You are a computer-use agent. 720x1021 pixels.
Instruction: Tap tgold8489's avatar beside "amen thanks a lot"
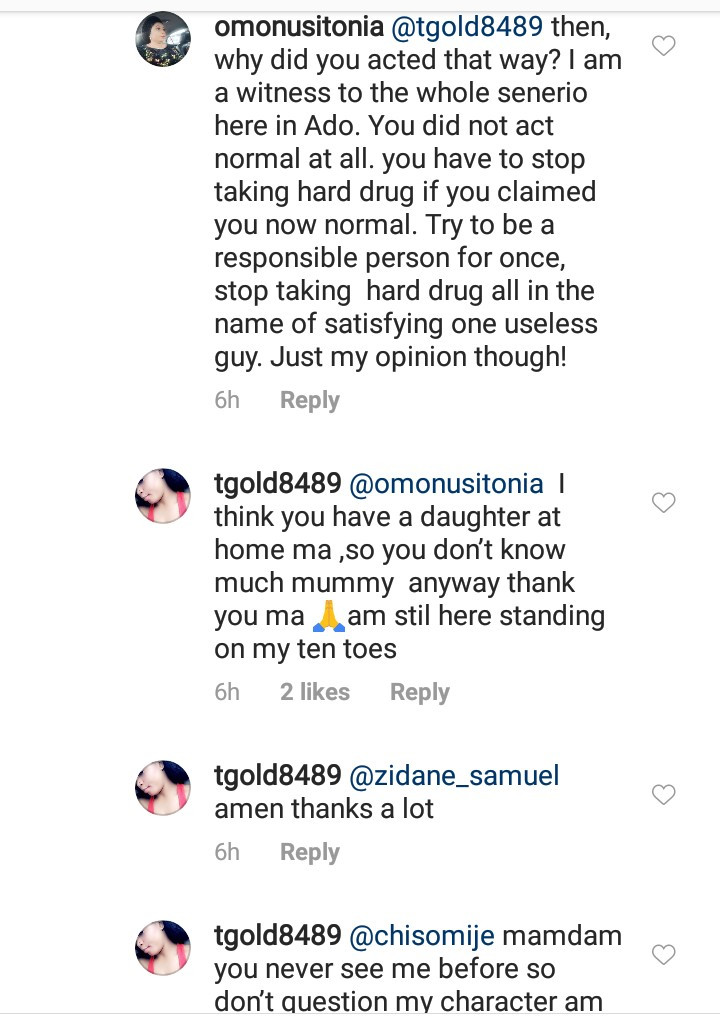(163, 787)
